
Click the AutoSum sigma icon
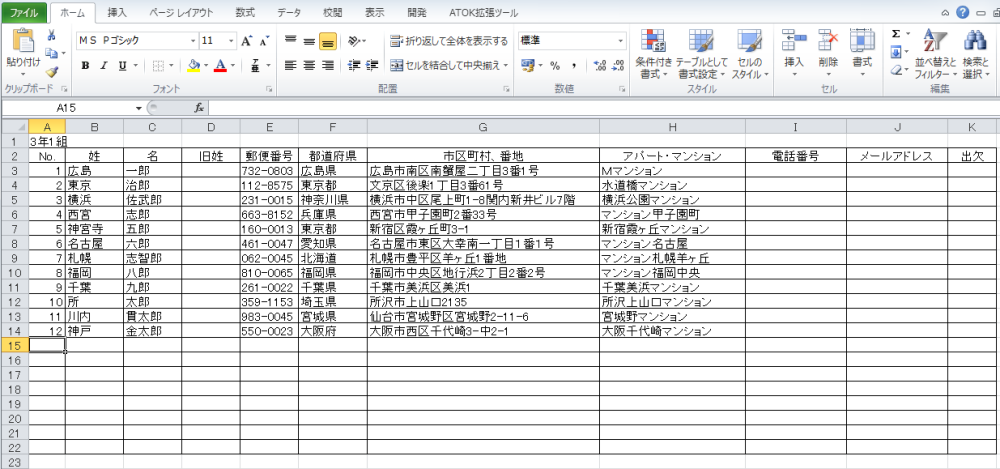(895, 34)
